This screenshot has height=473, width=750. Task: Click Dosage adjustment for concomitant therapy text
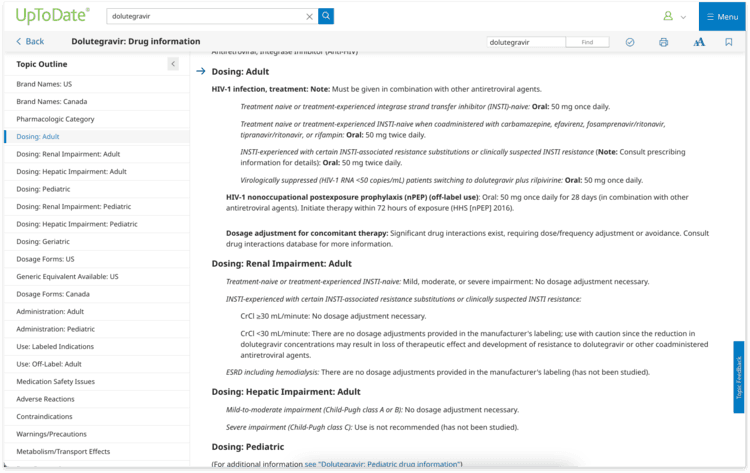[x=307, y=233]
